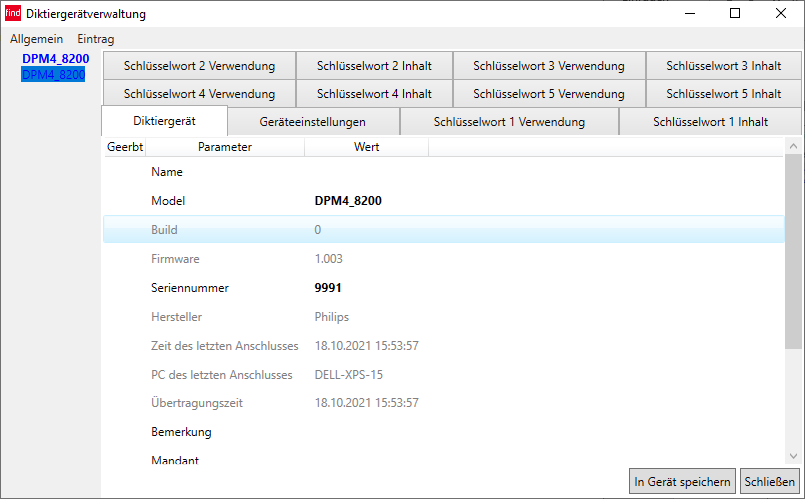805x499 pixels.
Task: Open the Allgemein menu
Action: [x=36, y=39]
